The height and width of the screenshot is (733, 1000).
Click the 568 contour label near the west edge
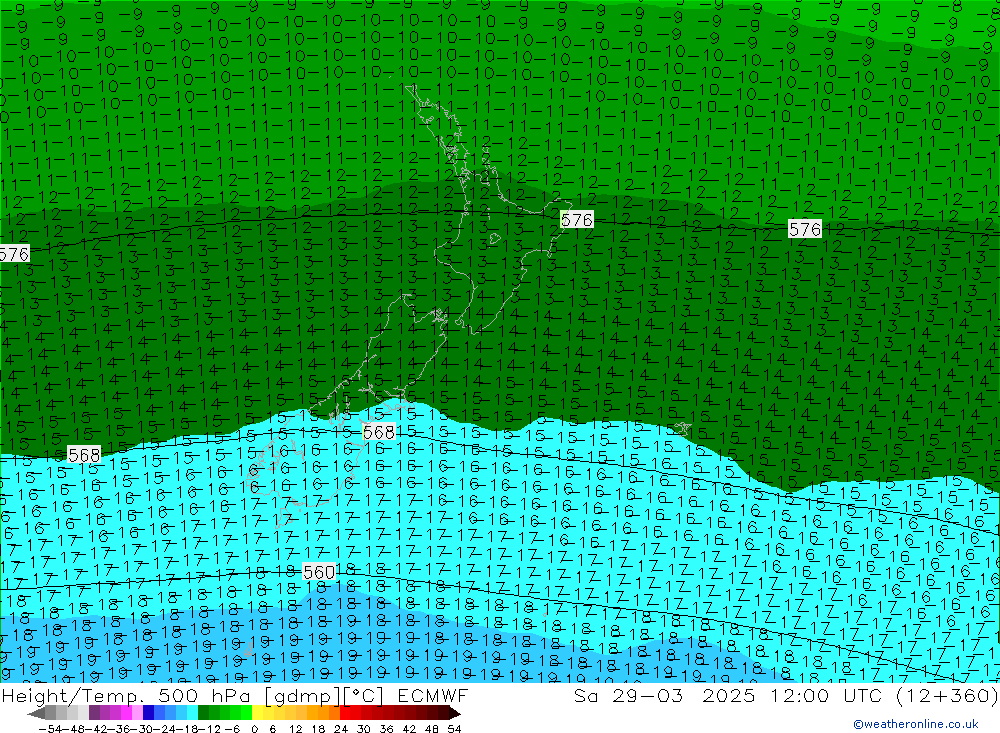(x=84, y=455)
